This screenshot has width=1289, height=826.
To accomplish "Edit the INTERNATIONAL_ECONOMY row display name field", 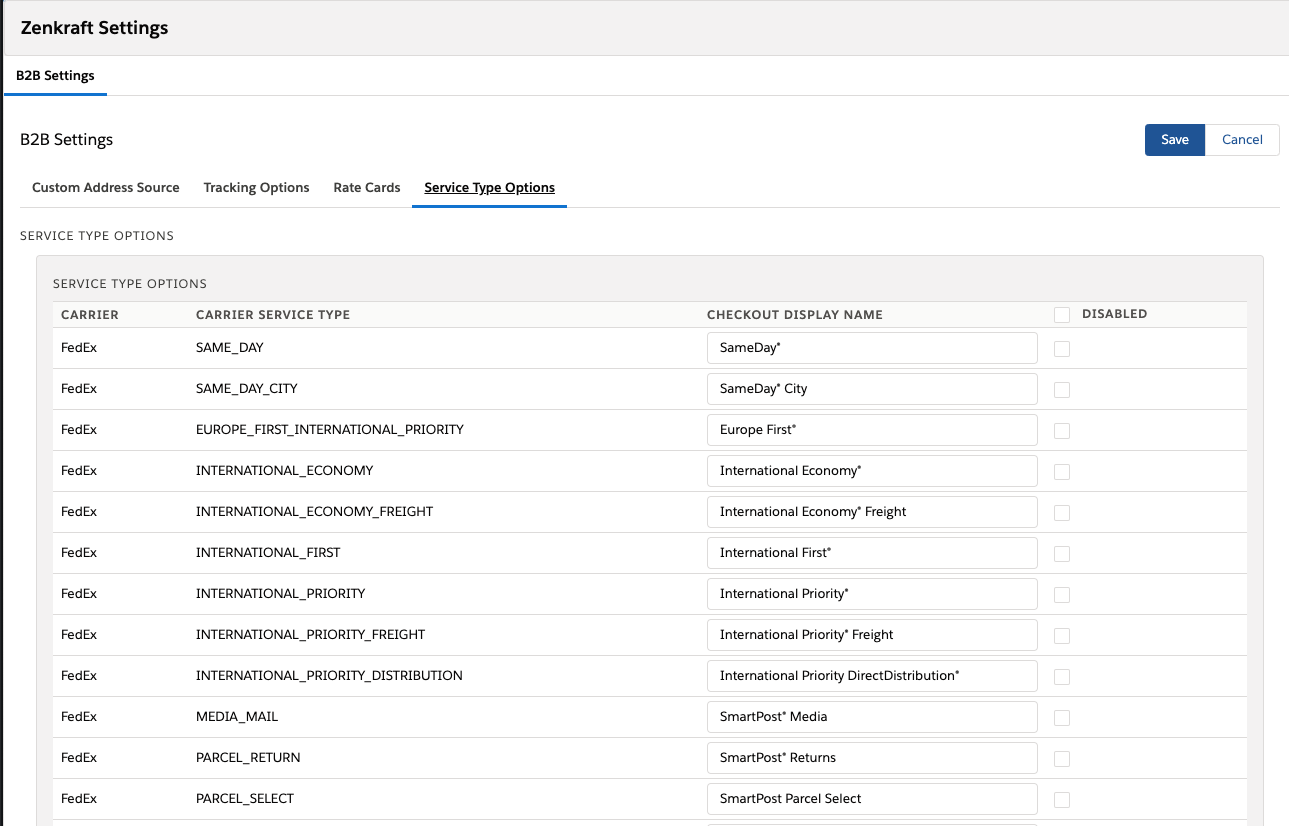I will pyautogui.click(x=872, y=471).
